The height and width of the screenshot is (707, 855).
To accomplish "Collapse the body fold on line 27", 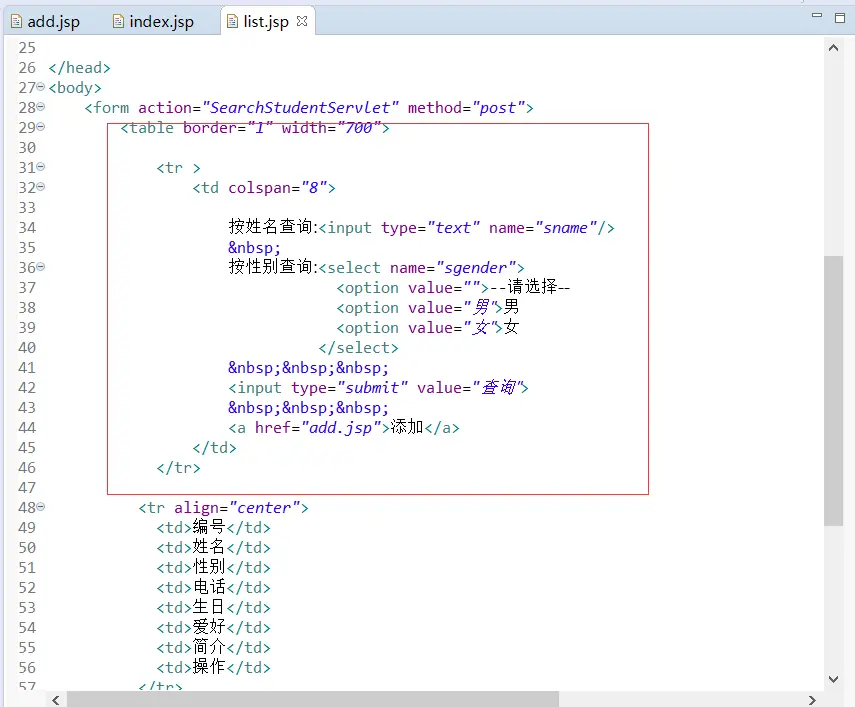I will (x=40, y=87).
